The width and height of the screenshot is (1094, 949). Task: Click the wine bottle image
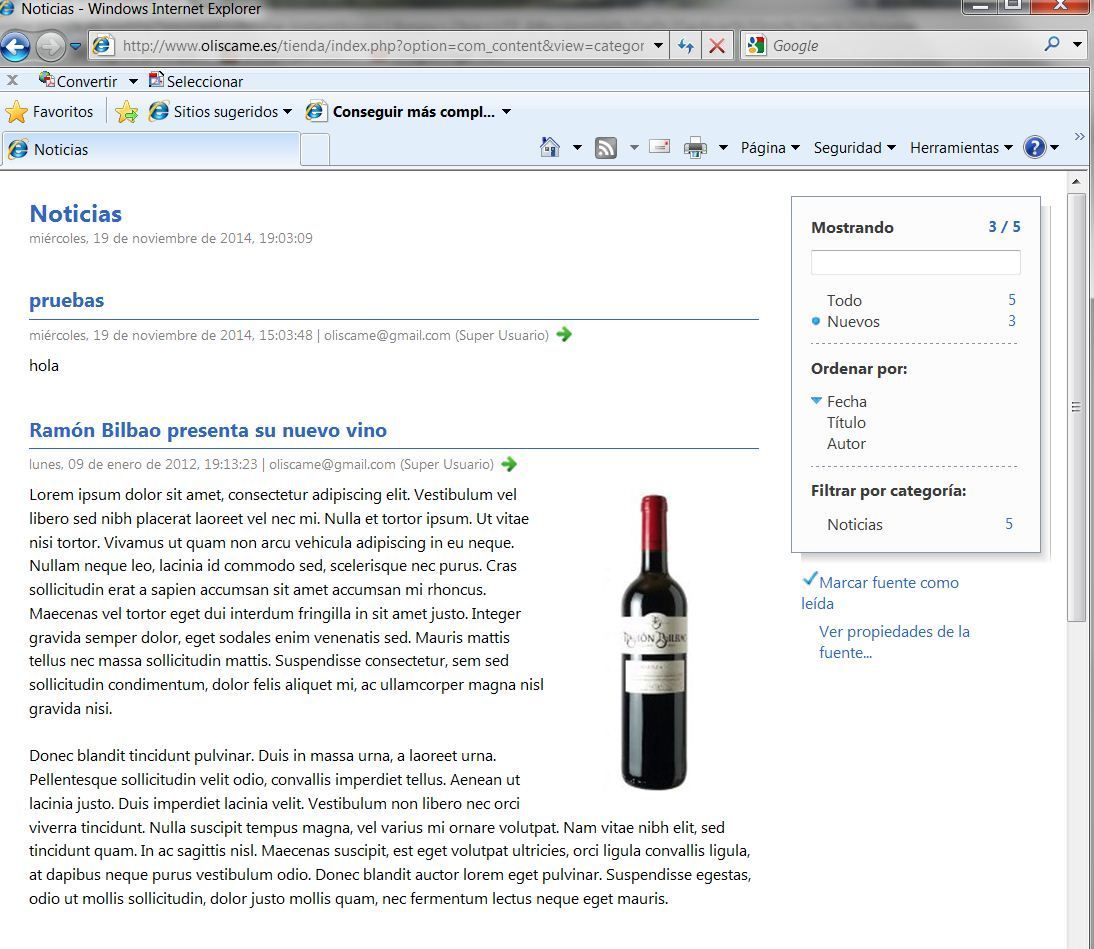pos(654,641)
